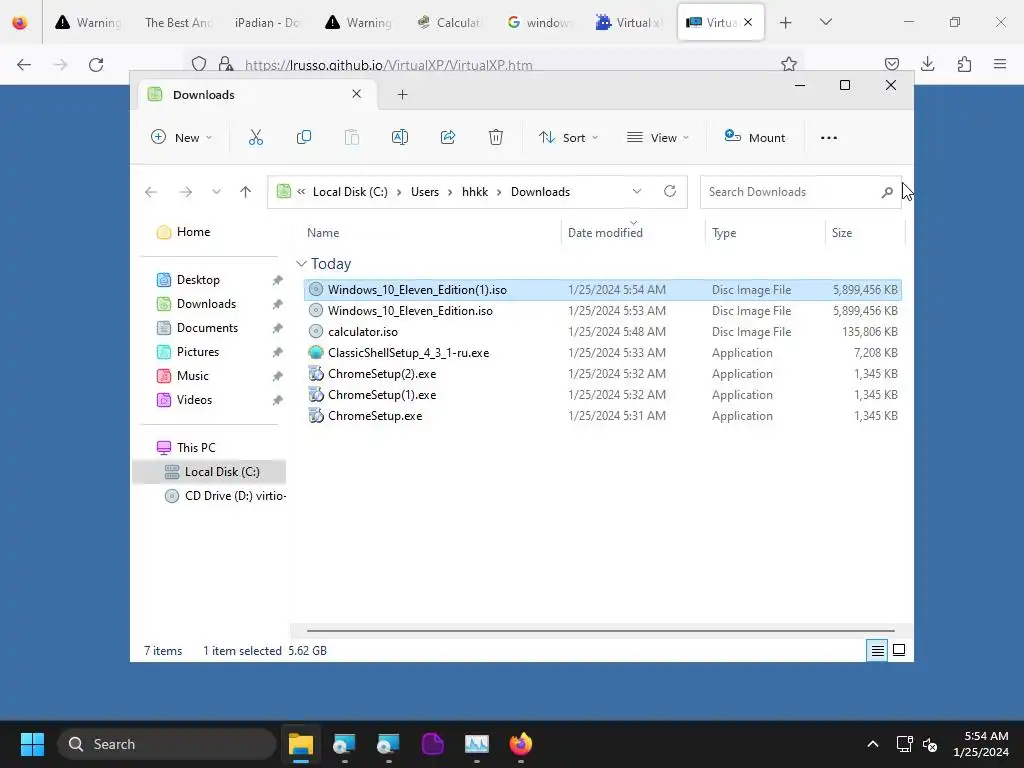Select ClassicShellSetup_4_3_1-ru.exe file

[x=603, y=353]
